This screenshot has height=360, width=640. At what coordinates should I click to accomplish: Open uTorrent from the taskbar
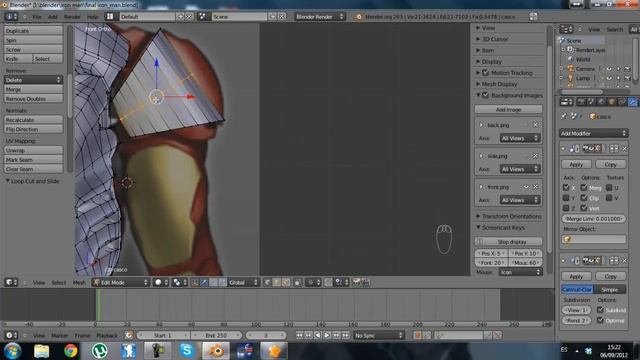click(99, 351)
